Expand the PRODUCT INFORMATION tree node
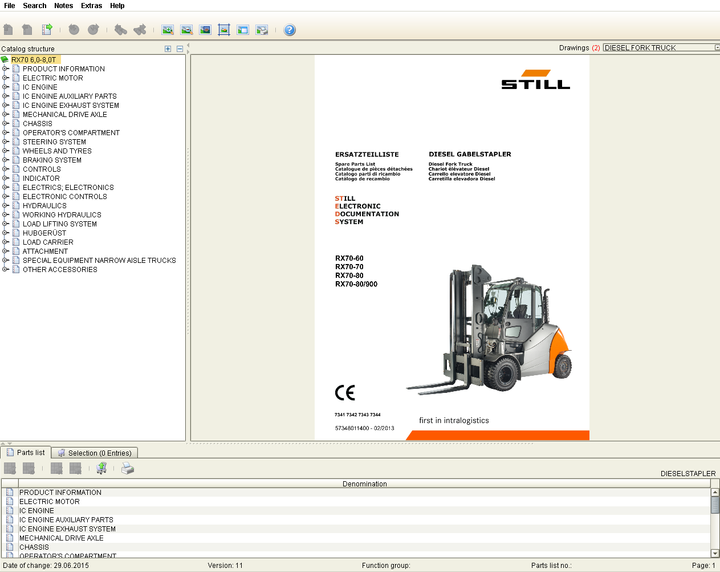This screenshot has width=720, height=572. pyautogui.click(x=5, y=68)
